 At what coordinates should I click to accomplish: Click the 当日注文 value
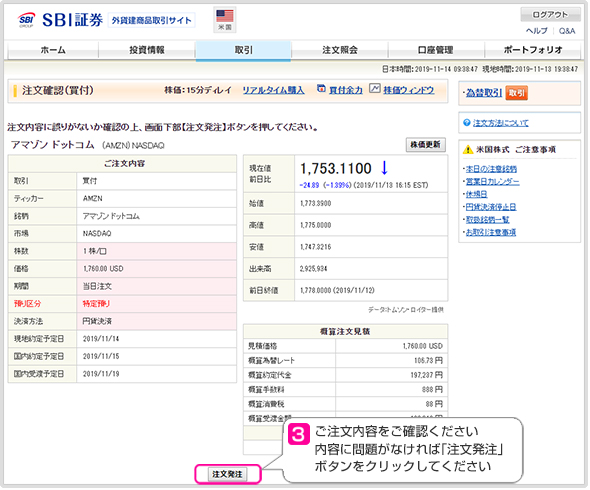point(97,286)
